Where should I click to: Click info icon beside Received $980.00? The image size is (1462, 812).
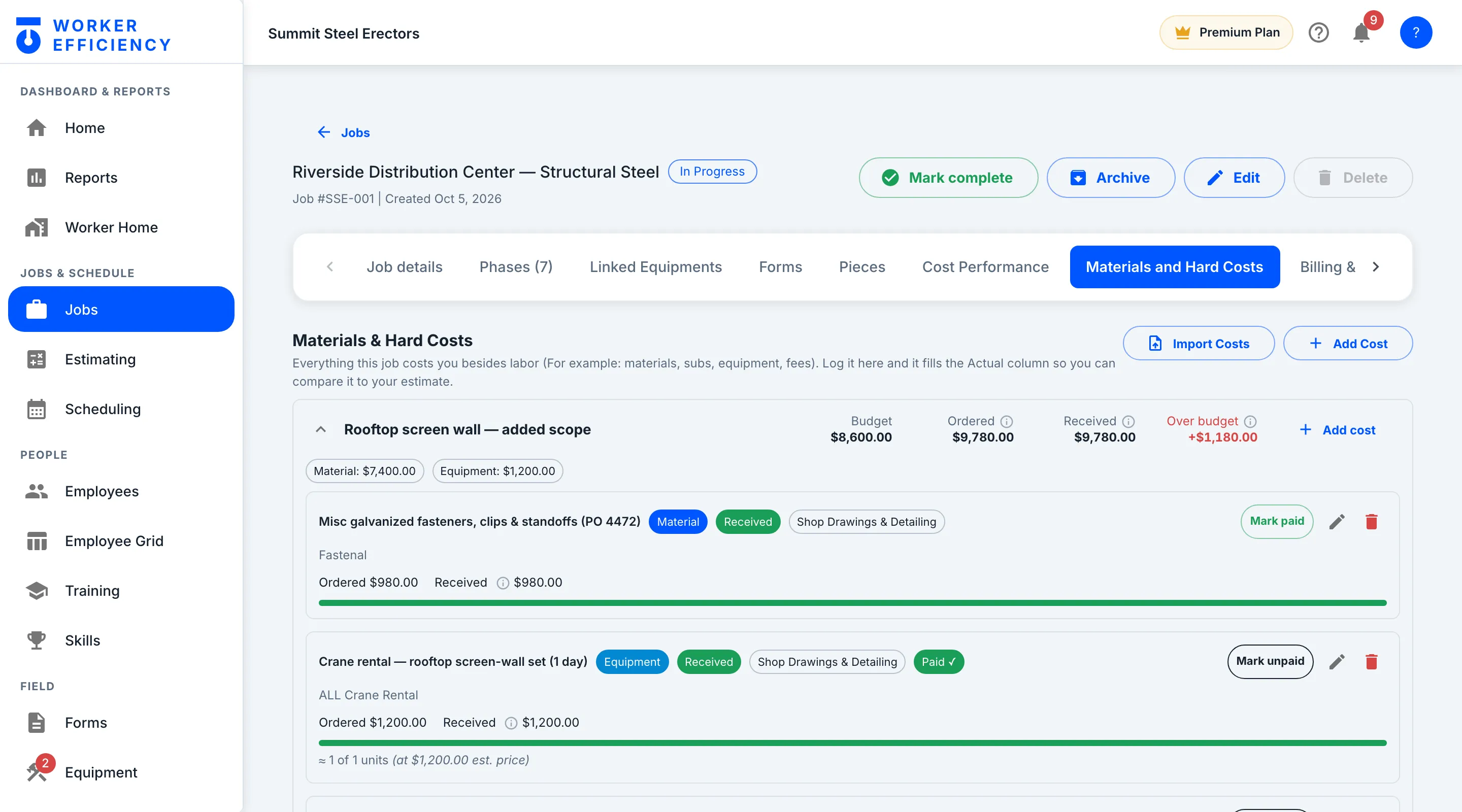(x=503, y=583)
